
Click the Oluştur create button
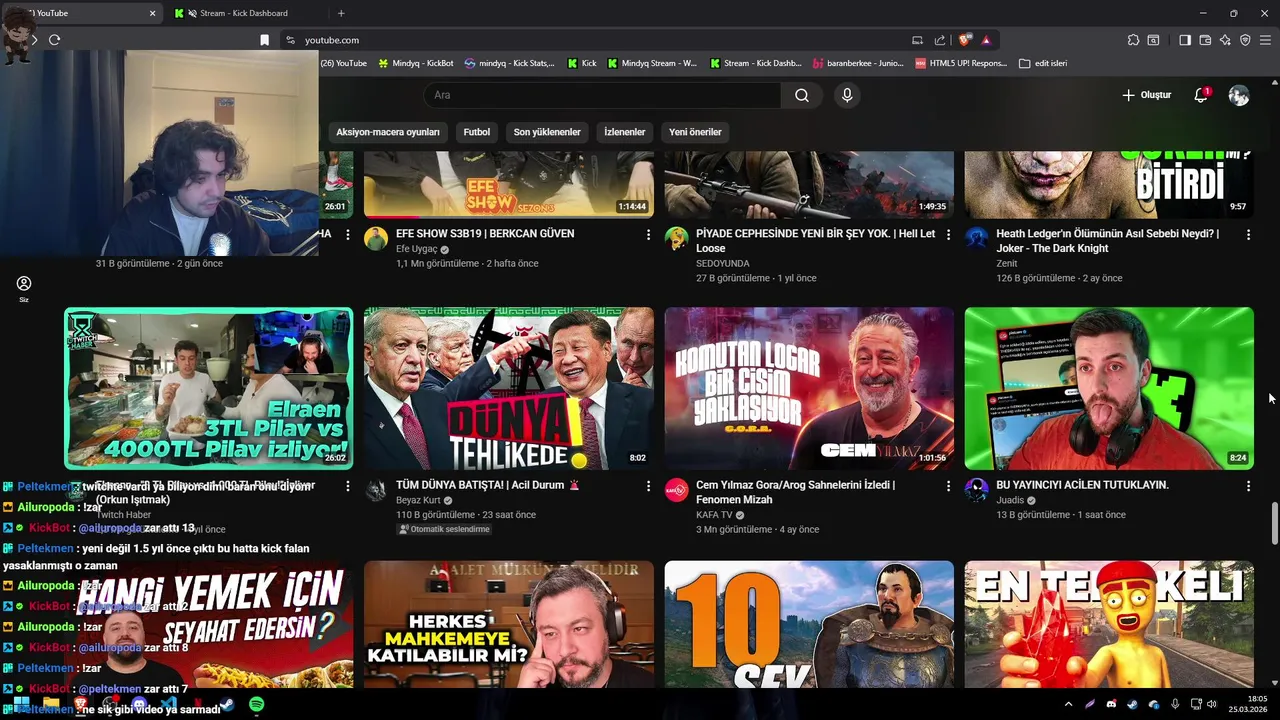tap(1146, 95)
